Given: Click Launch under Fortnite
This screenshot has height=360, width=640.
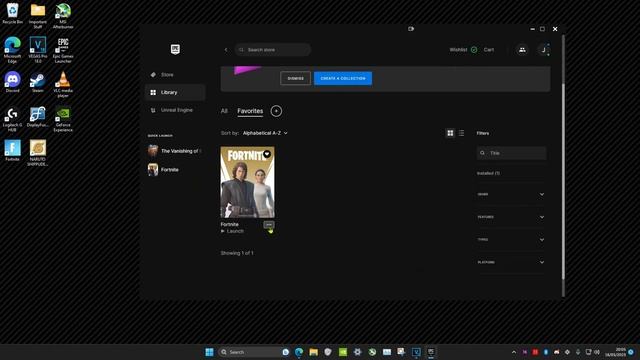Looking at the screenshot, I should click(232, 231).
